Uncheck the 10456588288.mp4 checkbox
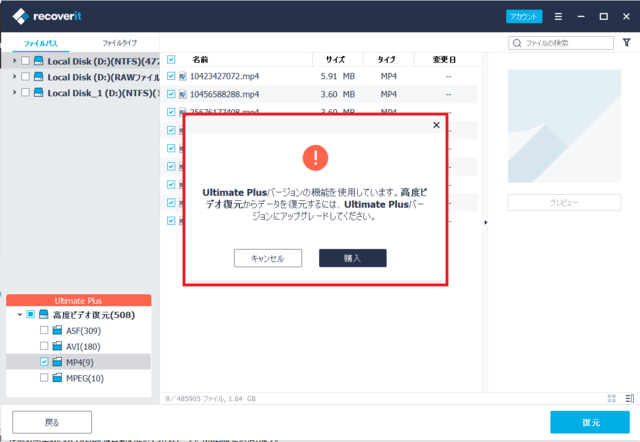This screenshot has height=442, width=640. [171, 94]
